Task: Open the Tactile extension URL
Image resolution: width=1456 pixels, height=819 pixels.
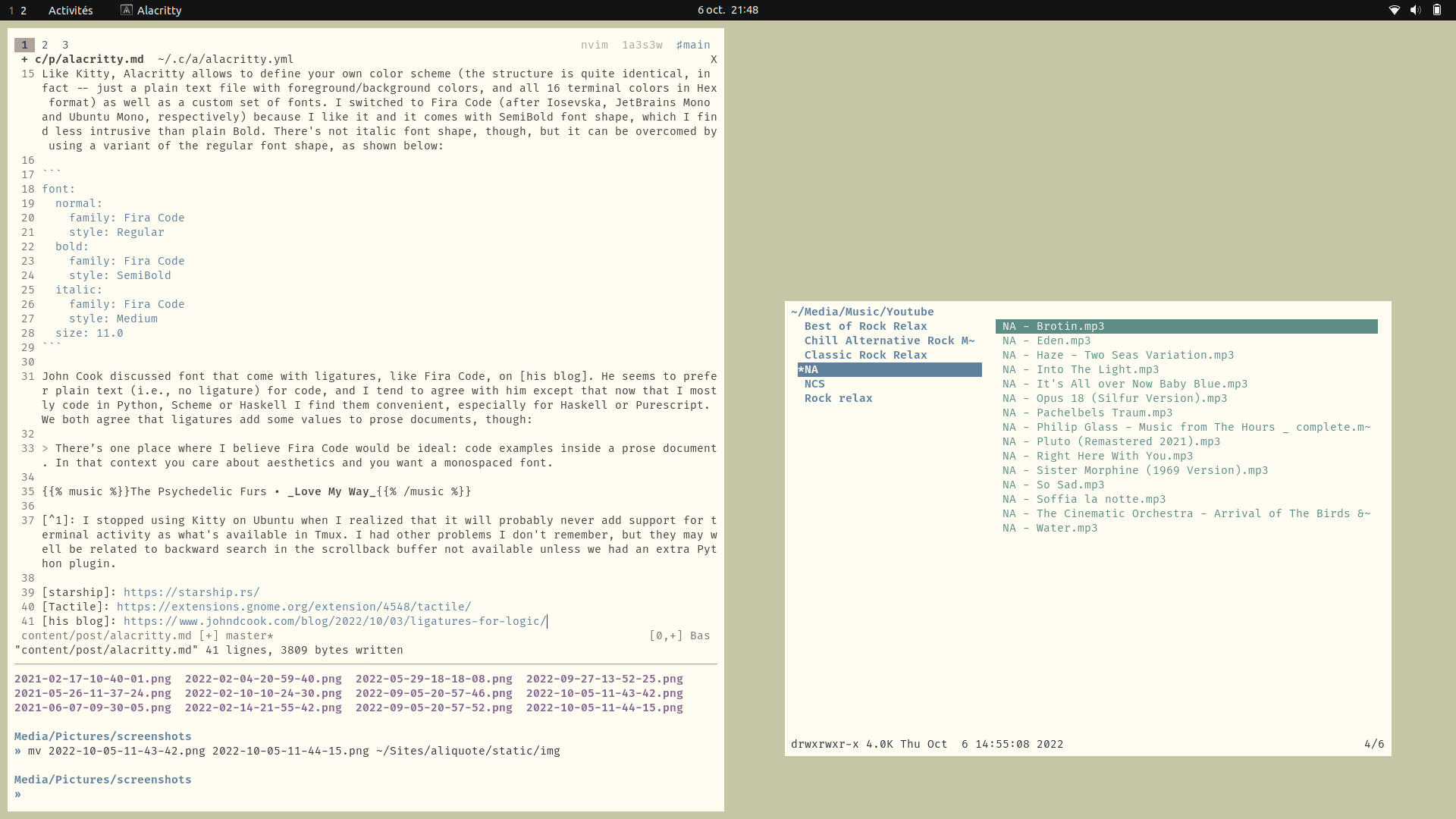Action: [x=293, y=607]
